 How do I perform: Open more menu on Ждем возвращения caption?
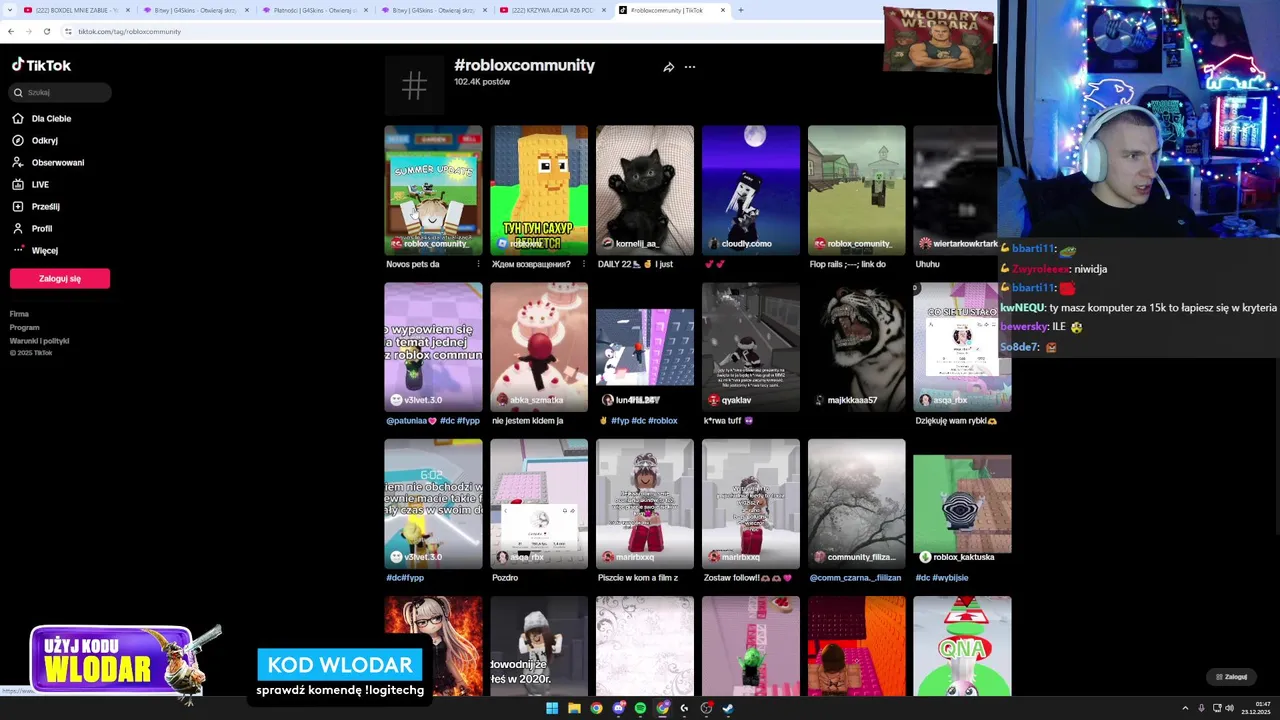(x=584, y=264)
